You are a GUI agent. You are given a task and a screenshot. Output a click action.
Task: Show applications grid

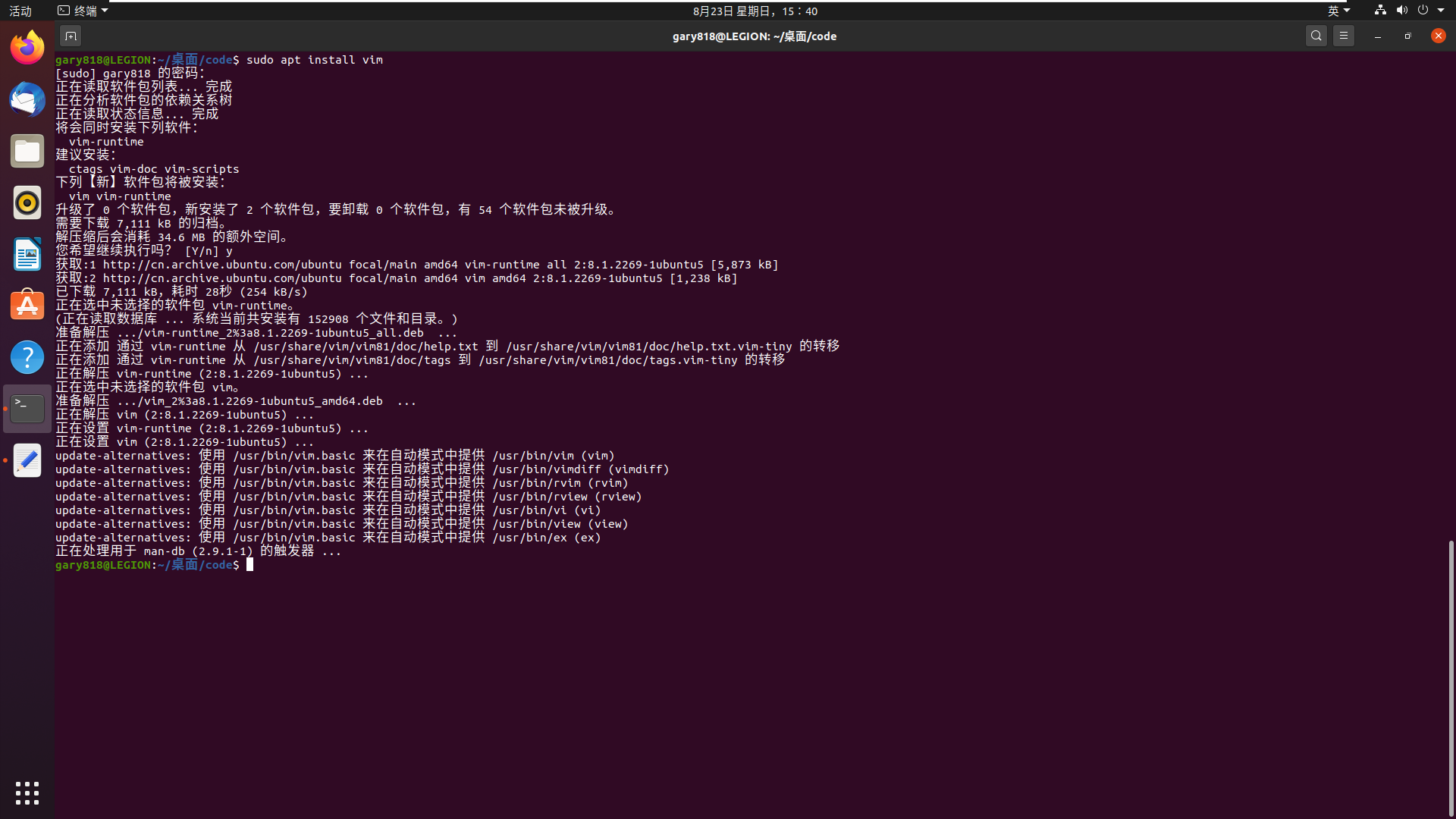(27, 793)
